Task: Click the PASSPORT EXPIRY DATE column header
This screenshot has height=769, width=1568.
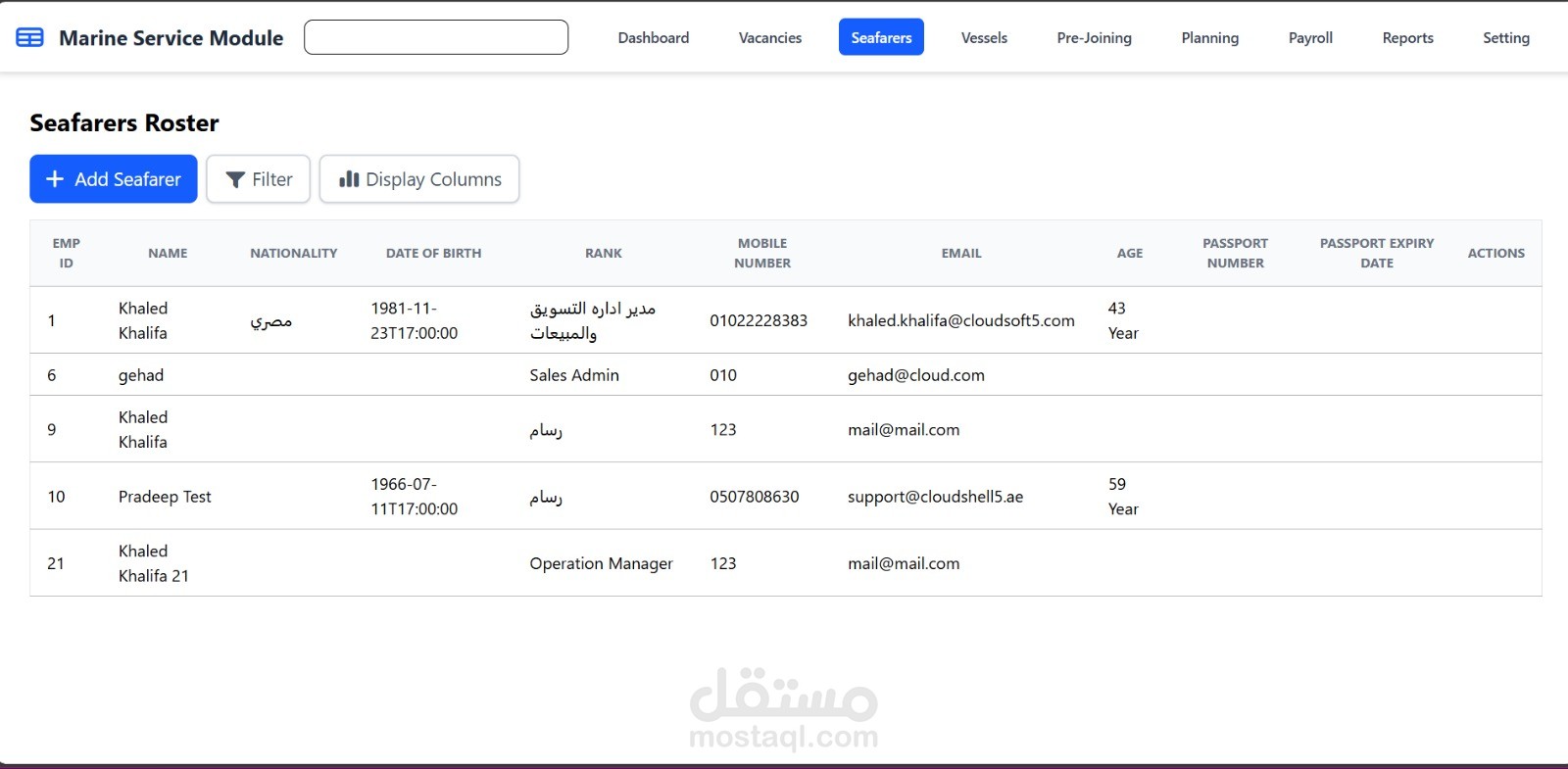Action: (1376, 253)
